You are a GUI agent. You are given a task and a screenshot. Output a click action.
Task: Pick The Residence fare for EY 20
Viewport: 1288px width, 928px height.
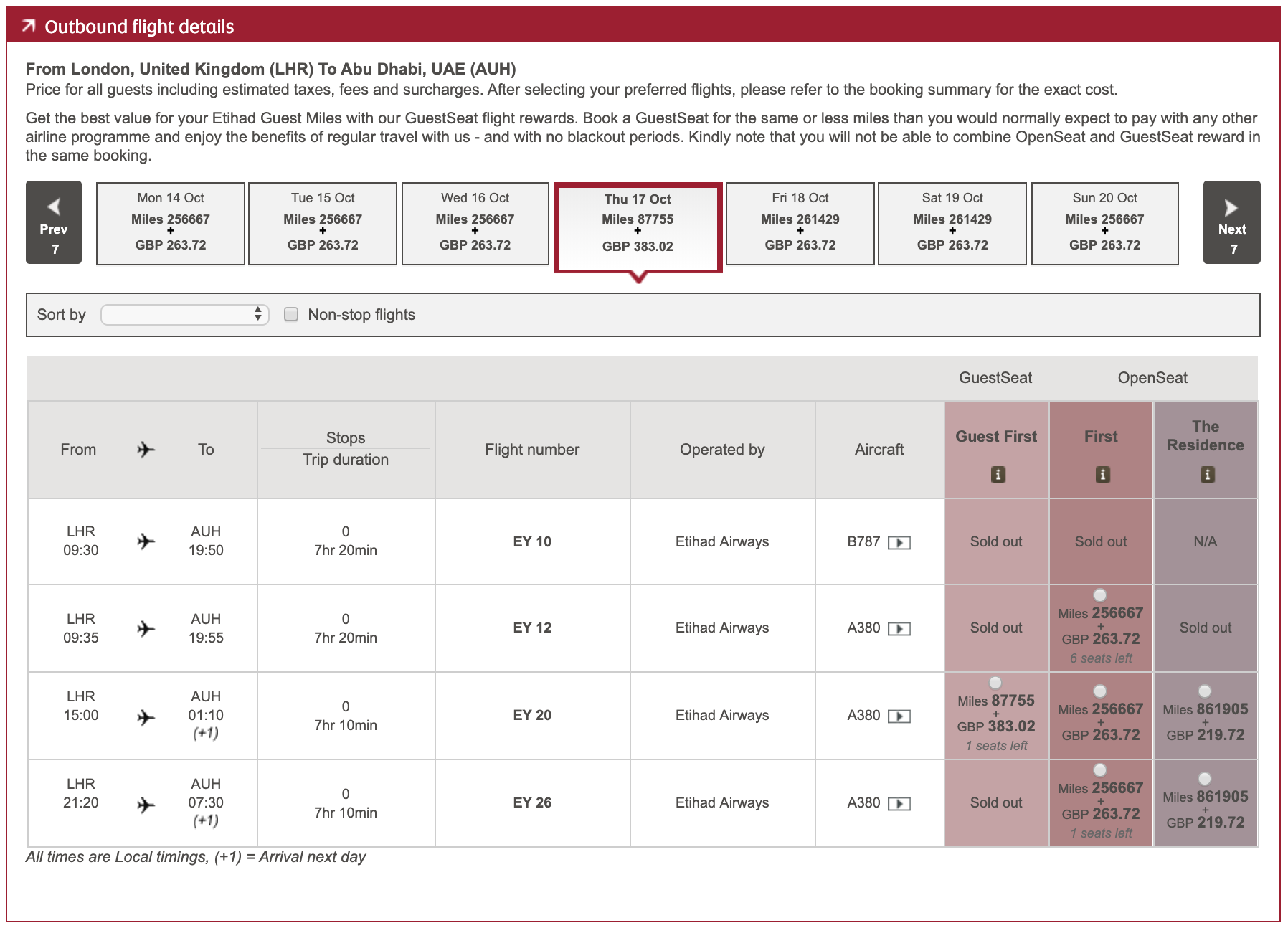coord(1205,691)
